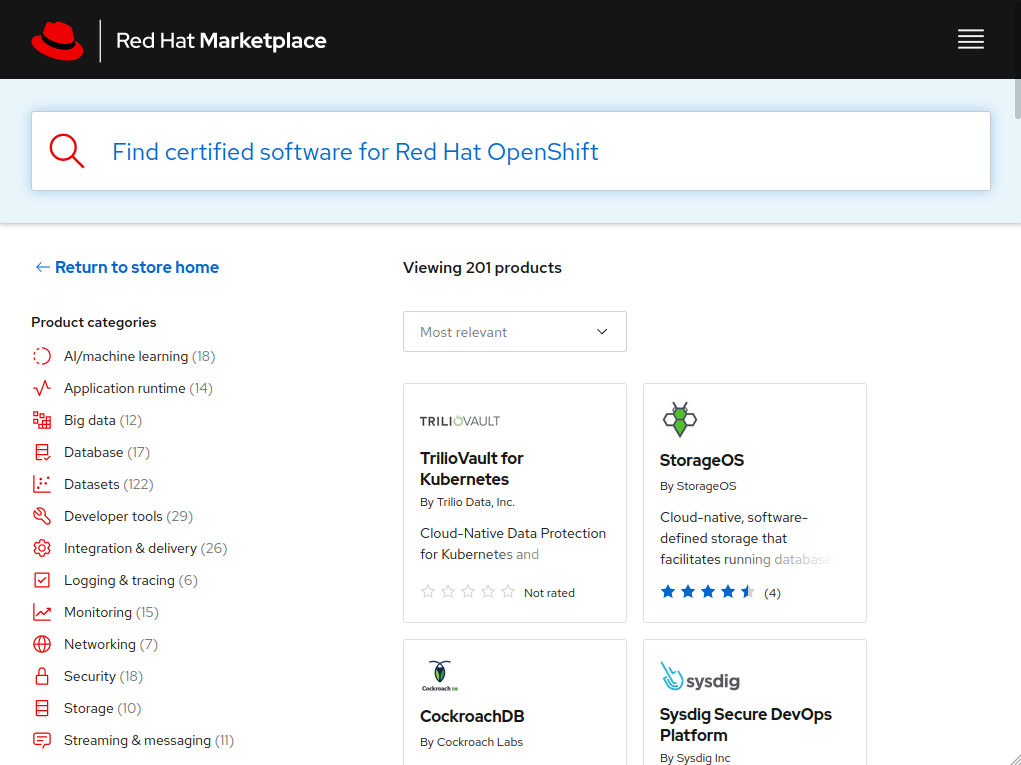Click the page vertical scrollbar thumb

click(x=1017, y=99)
